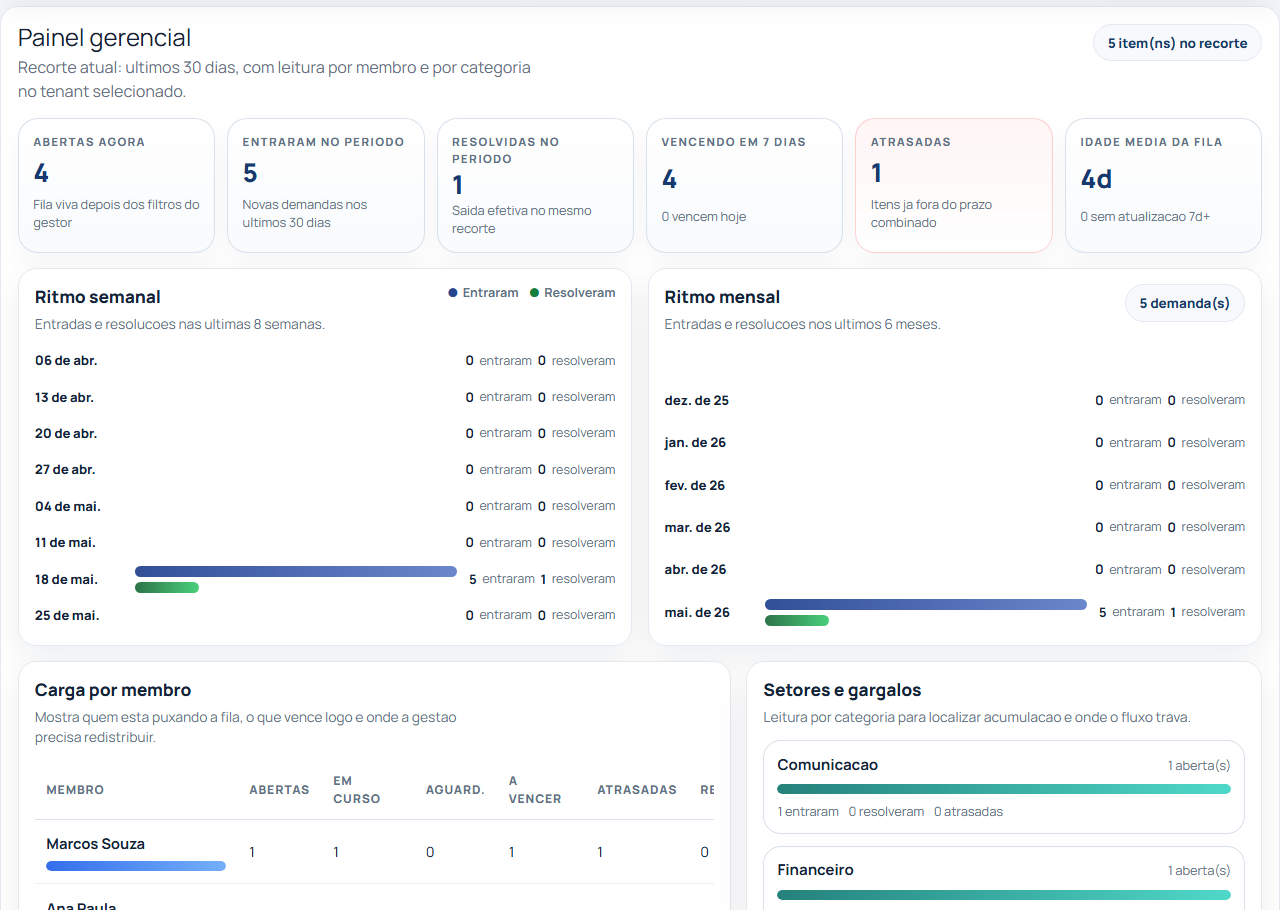1280x910 pixels.
Task: Select the "04 de mai." week label
Action: pos(68,506)
